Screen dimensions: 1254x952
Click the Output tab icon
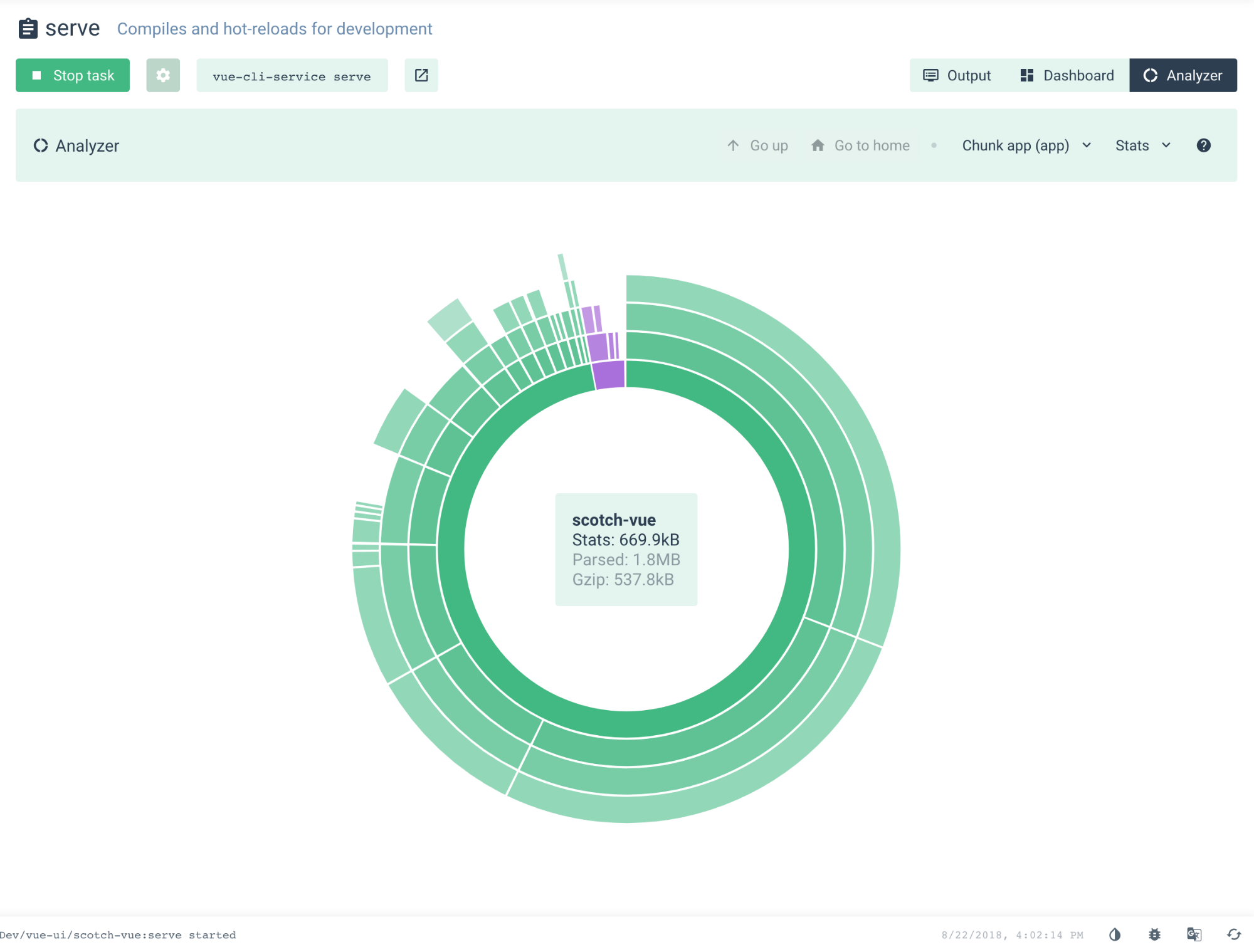coord(931,75)
